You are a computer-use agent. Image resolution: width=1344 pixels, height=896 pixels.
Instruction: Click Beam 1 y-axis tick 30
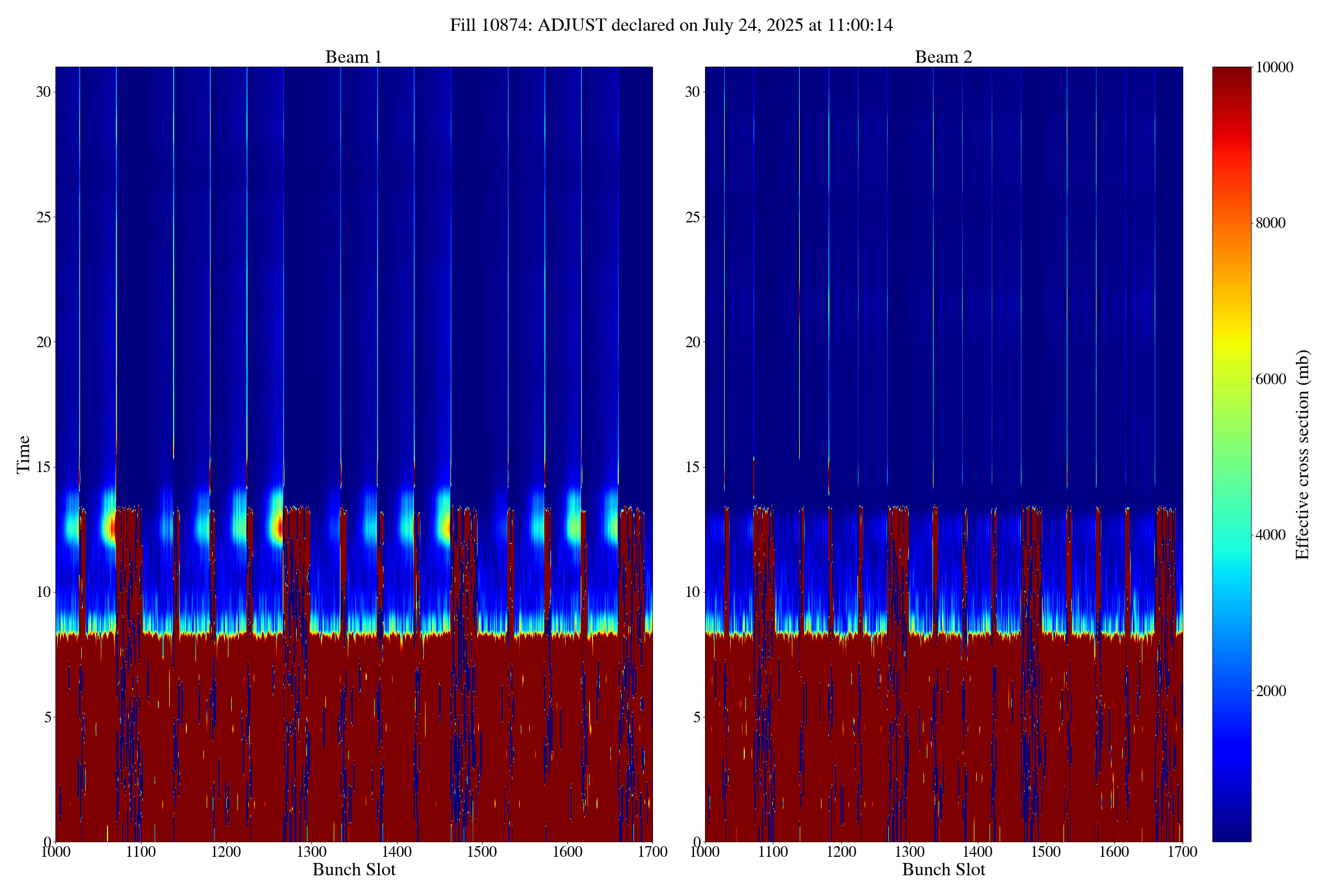click(x=43, y=92)
